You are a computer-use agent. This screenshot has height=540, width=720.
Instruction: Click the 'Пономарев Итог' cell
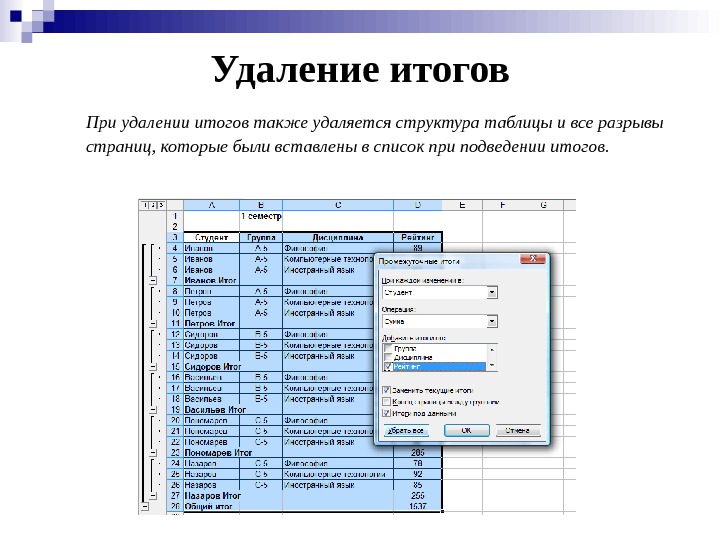tap(212, 453)
